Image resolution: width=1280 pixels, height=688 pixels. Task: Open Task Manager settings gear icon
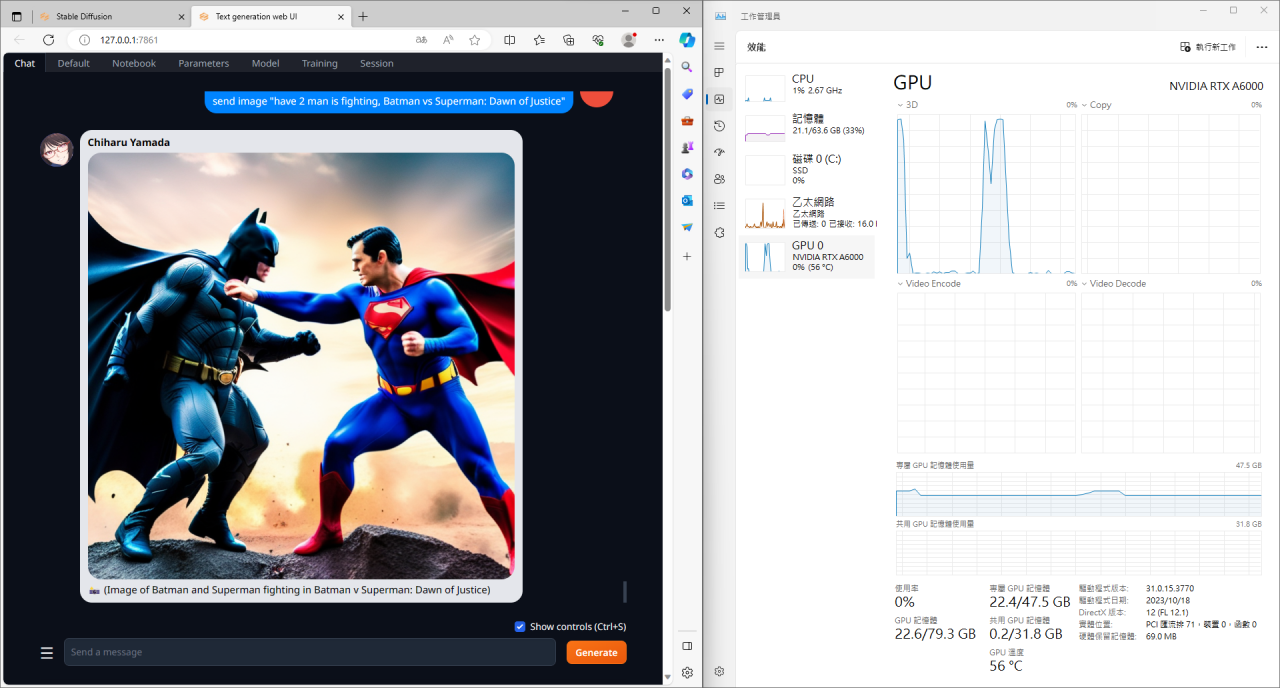point(719,671)
